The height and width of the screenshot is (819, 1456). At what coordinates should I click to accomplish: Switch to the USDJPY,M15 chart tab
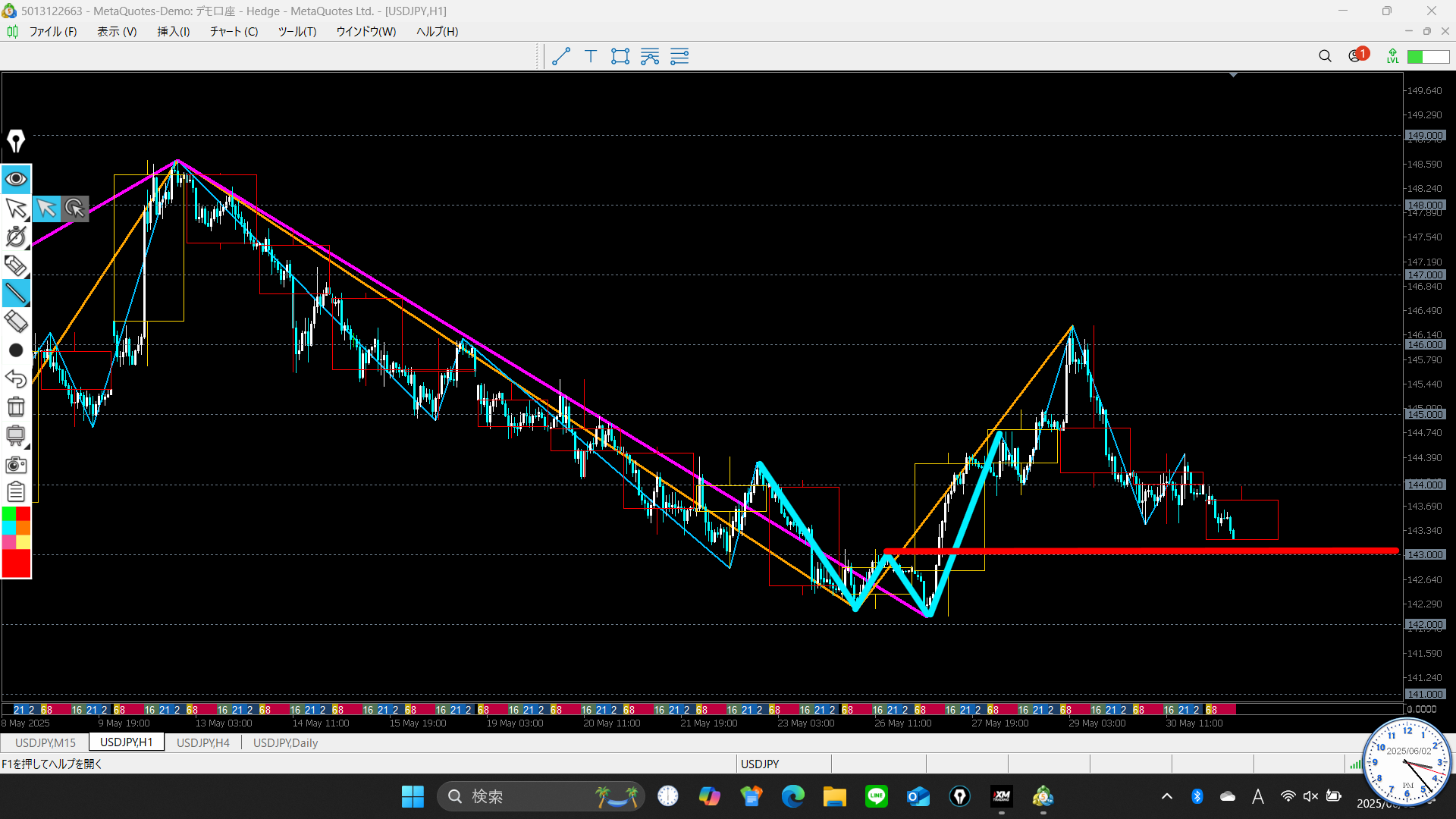[x=45, y=742]
